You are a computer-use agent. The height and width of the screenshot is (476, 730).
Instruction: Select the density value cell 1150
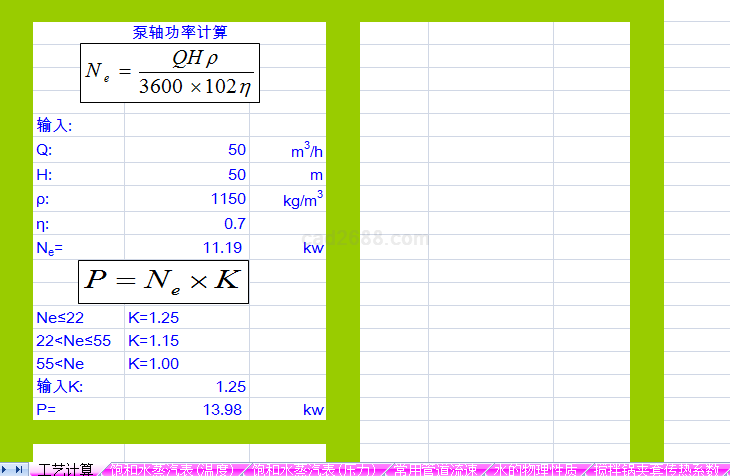coord(187,199)
